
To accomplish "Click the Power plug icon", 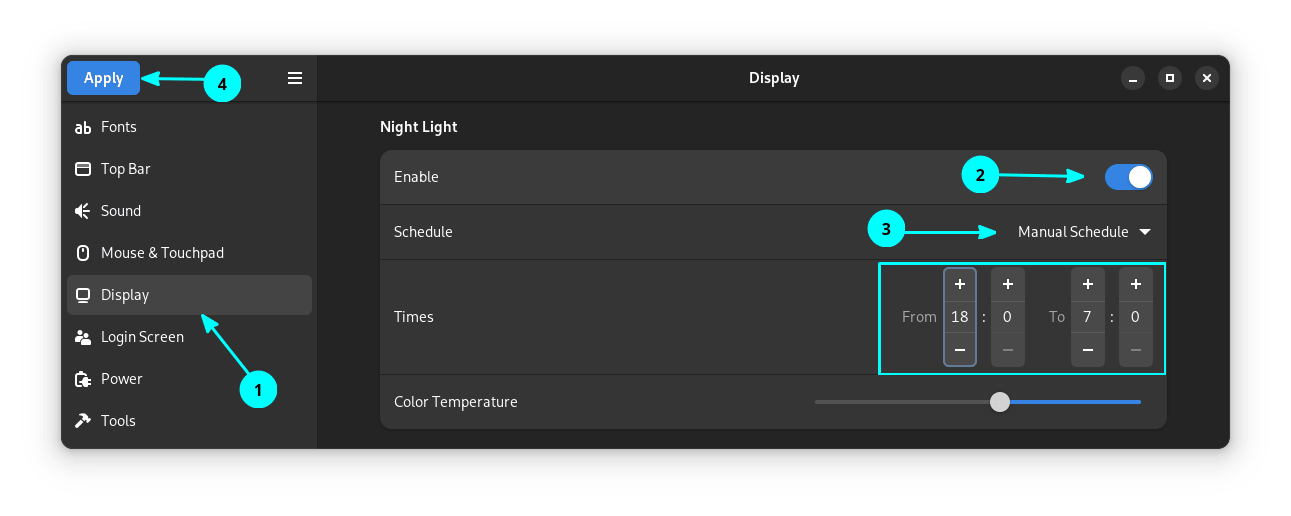I will (83, 379).
